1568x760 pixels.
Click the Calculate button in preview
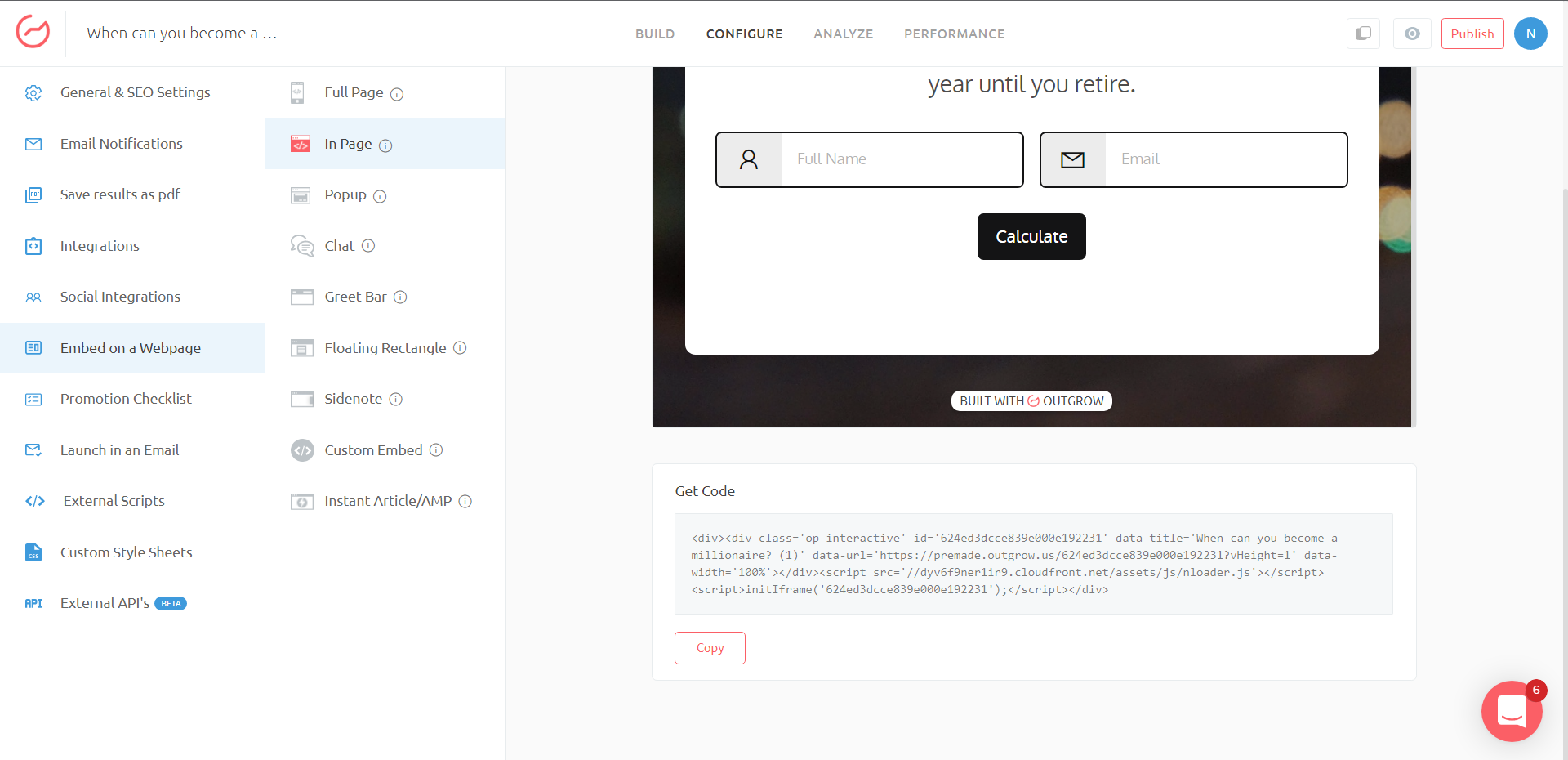[1031, 236]
